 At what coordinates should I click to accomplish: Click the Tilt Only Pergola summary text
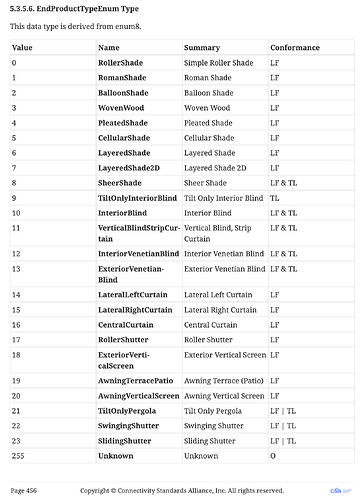(213, 411)
